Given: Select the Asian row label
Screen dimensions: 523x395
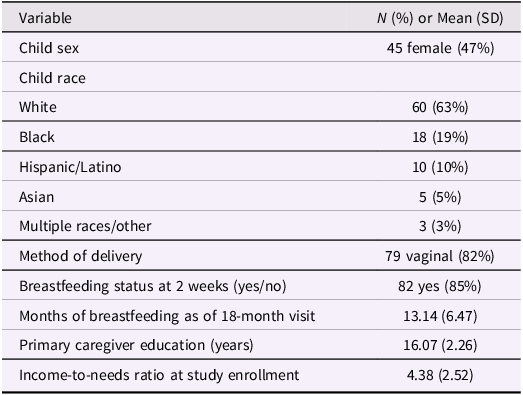Looking at the screenshot, I should tap(36, 197).
